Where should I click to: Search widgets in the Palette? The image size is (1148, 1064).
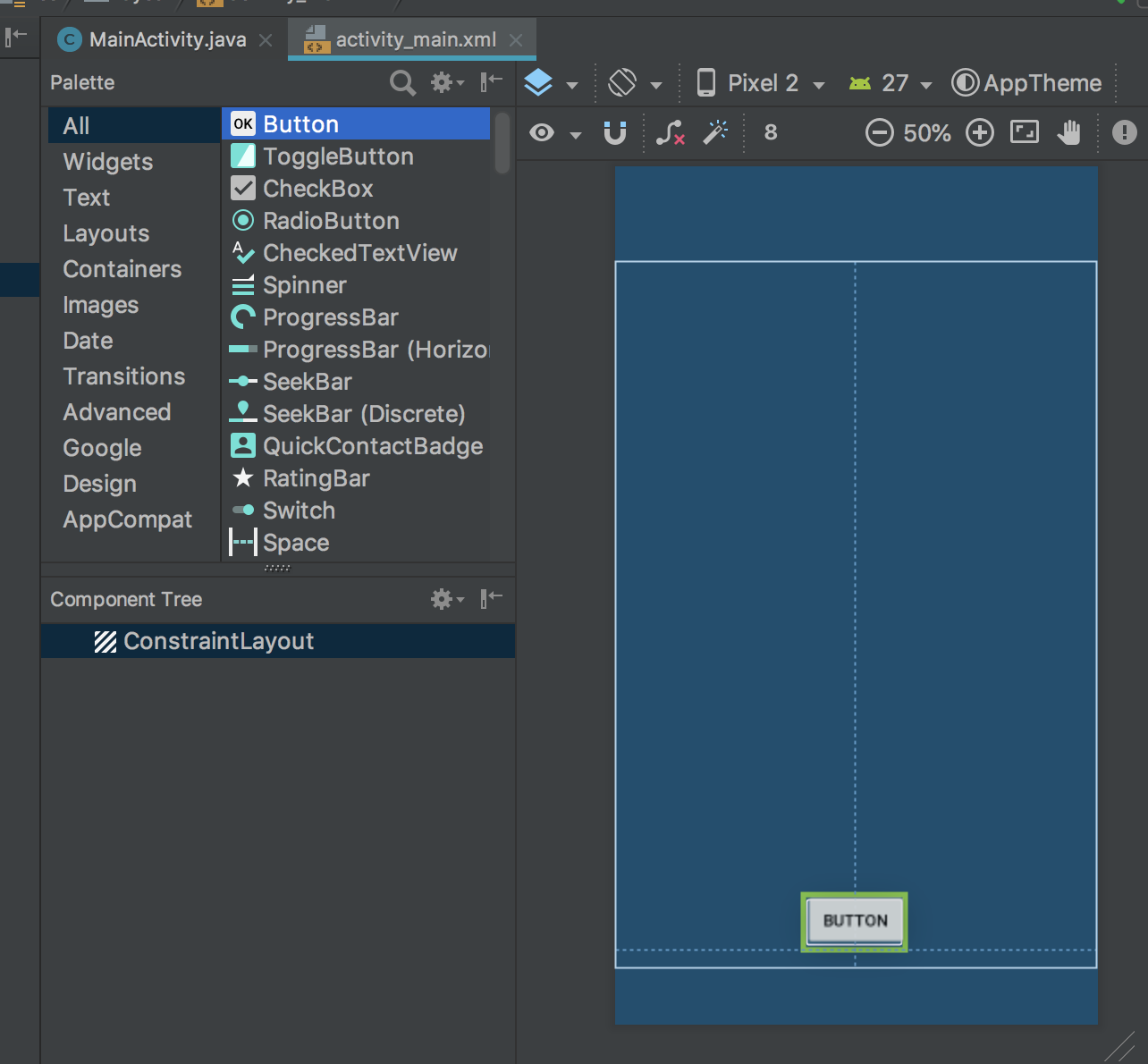click(x=402, y=82)
